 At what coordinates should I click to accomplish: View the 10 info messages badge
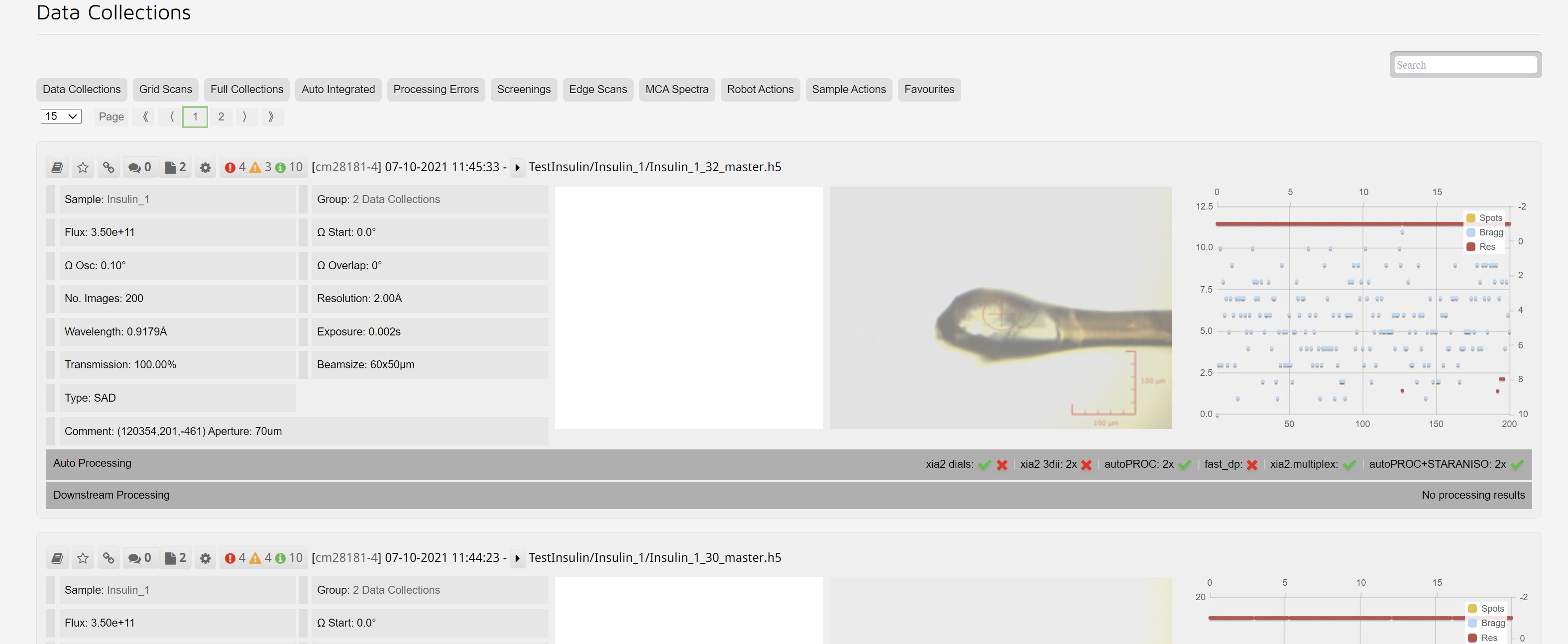289,167
